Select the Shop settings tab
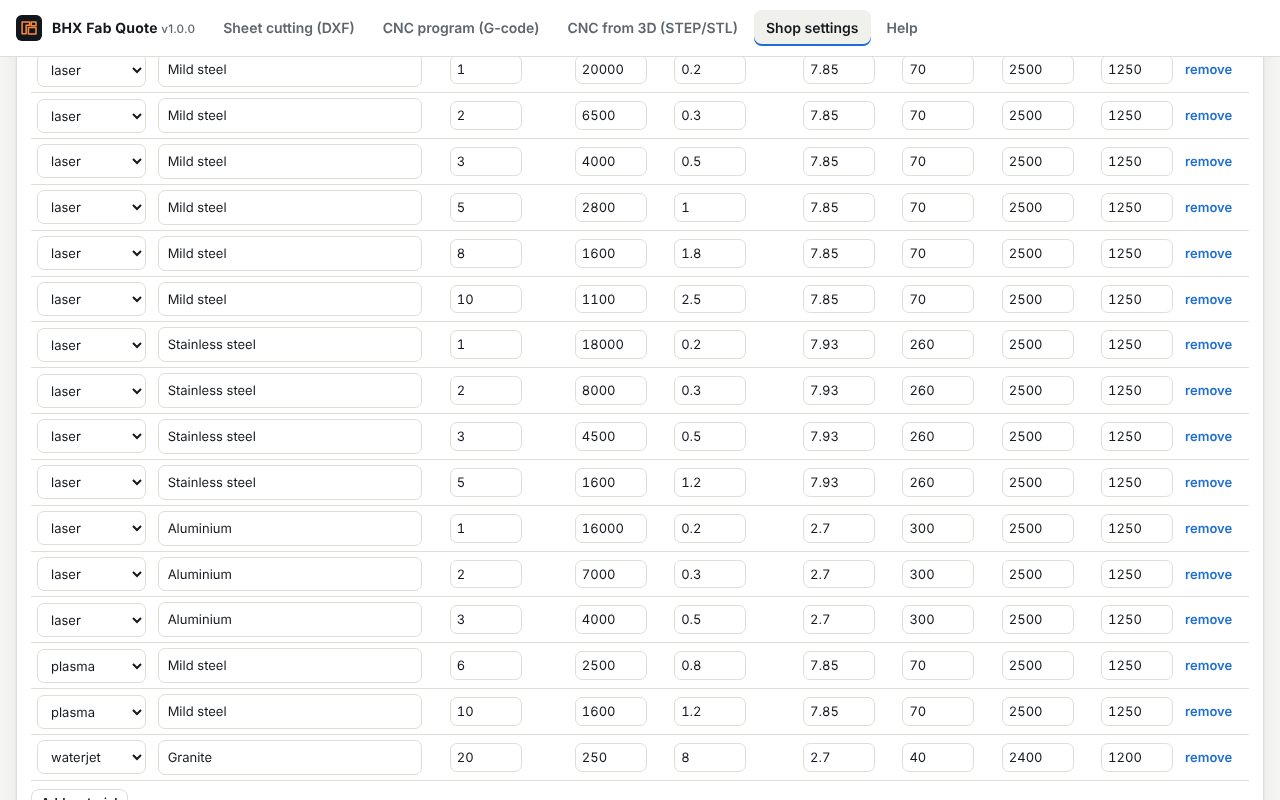 pos(812,28)
